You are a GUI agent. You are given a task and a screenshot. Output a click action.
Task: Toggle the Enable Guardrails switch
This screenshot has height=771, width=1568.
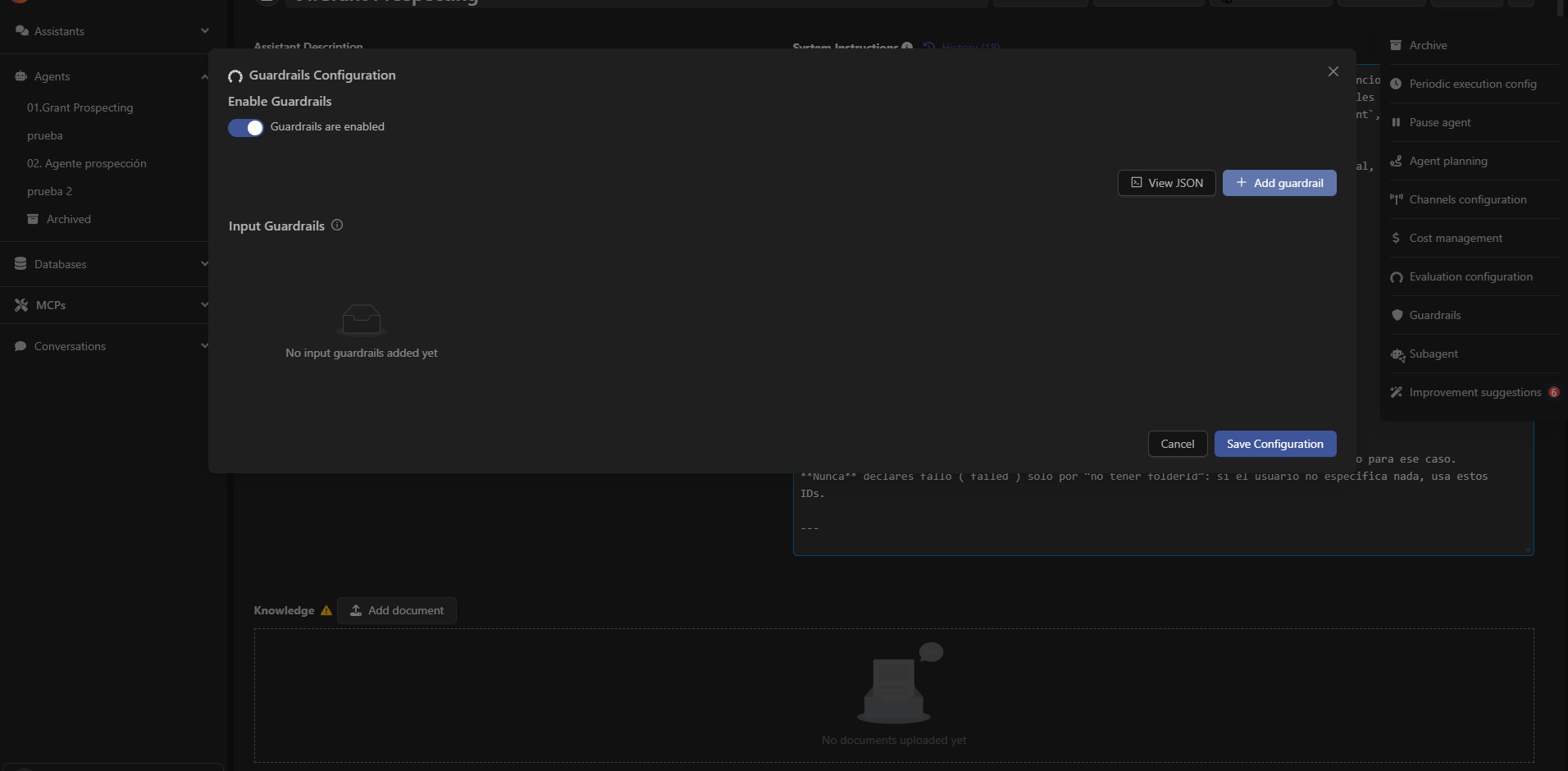click(x=246, y=128)
